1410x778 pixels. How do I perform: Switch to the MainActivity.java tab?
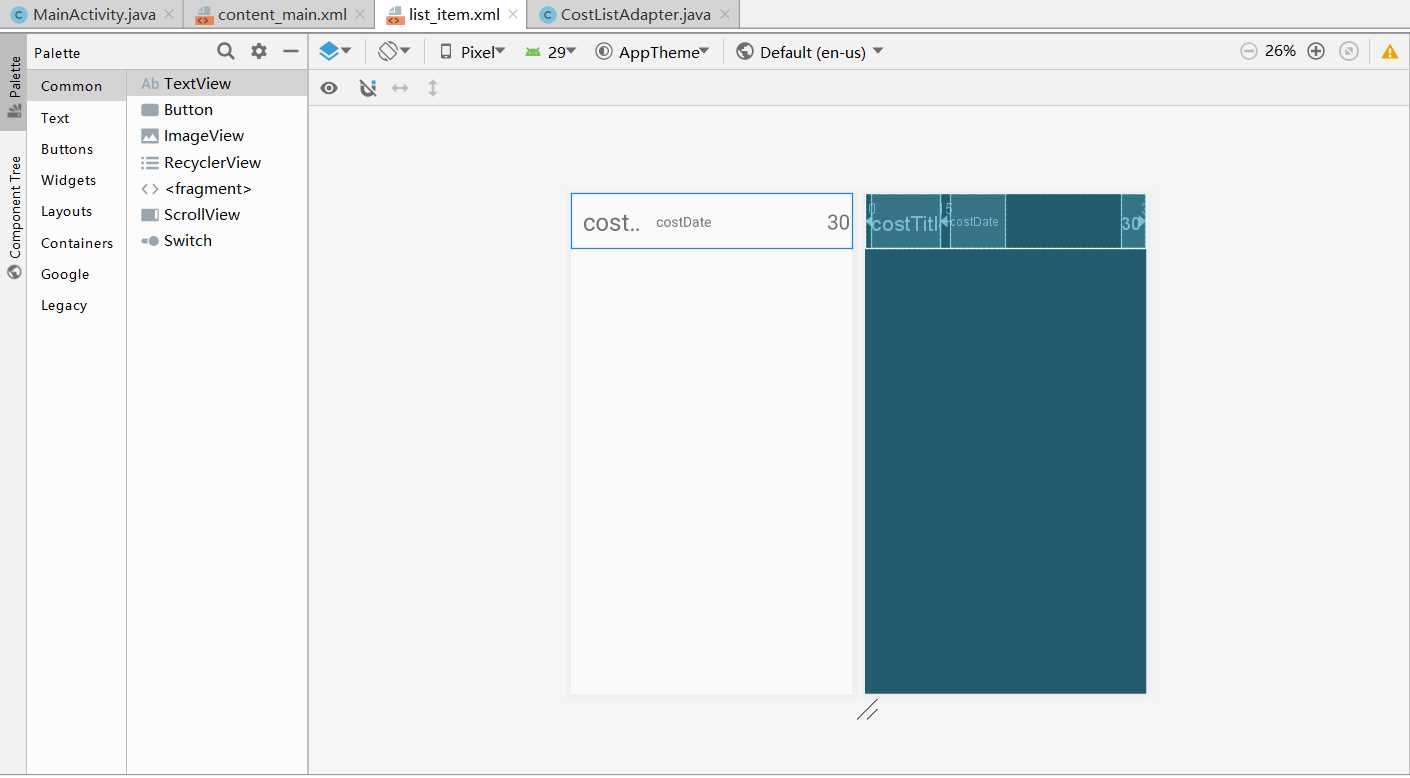pyautogui.click(x=93, y=14)
